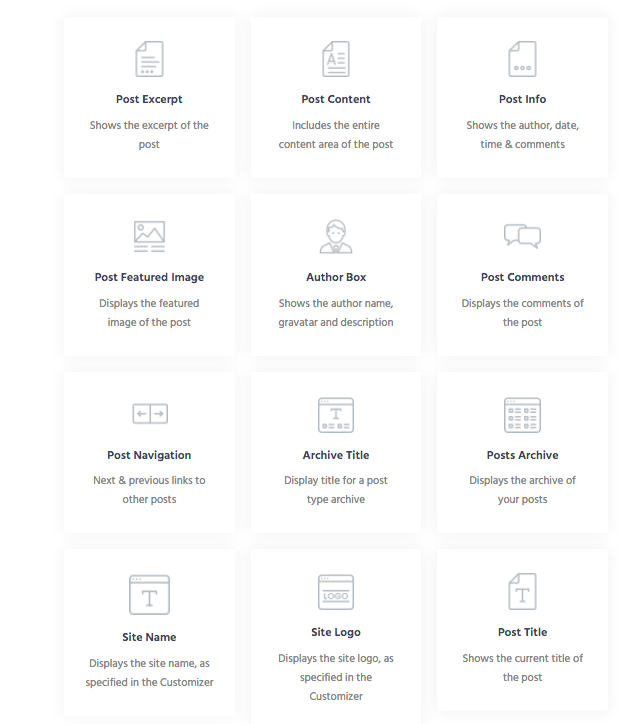
Task: Select the Post Comments speech bubbles icon
Action: [x=522, y=236]
